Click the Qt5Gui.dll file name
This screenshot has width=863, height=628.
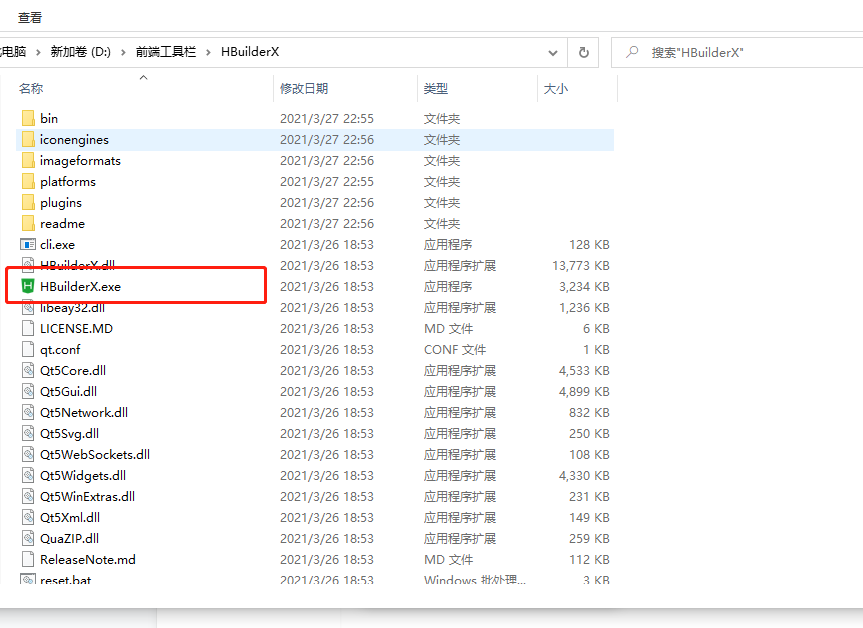point(68,391)
